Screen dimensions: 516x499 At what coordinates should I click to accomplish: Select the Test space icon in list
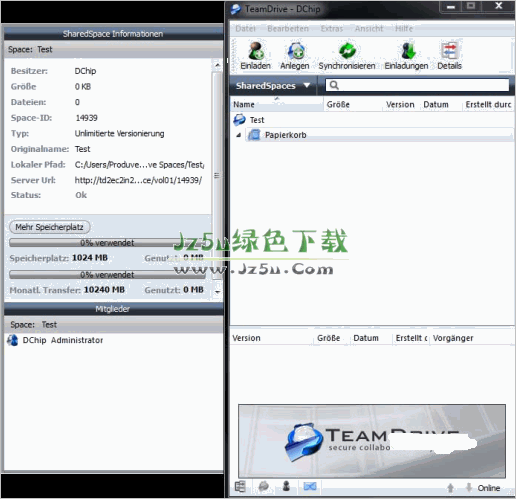point(239,120)
